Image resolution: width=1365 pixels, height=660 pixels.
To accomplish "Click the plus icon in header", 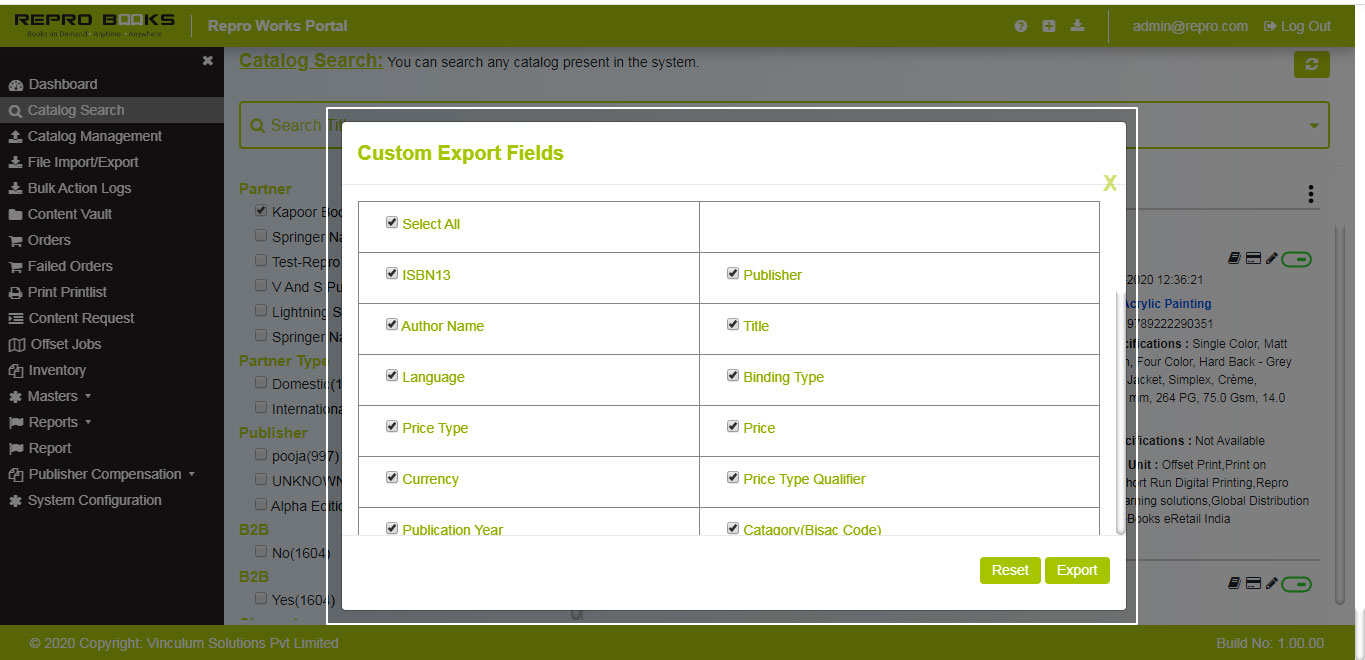I will click(1049, 26).
